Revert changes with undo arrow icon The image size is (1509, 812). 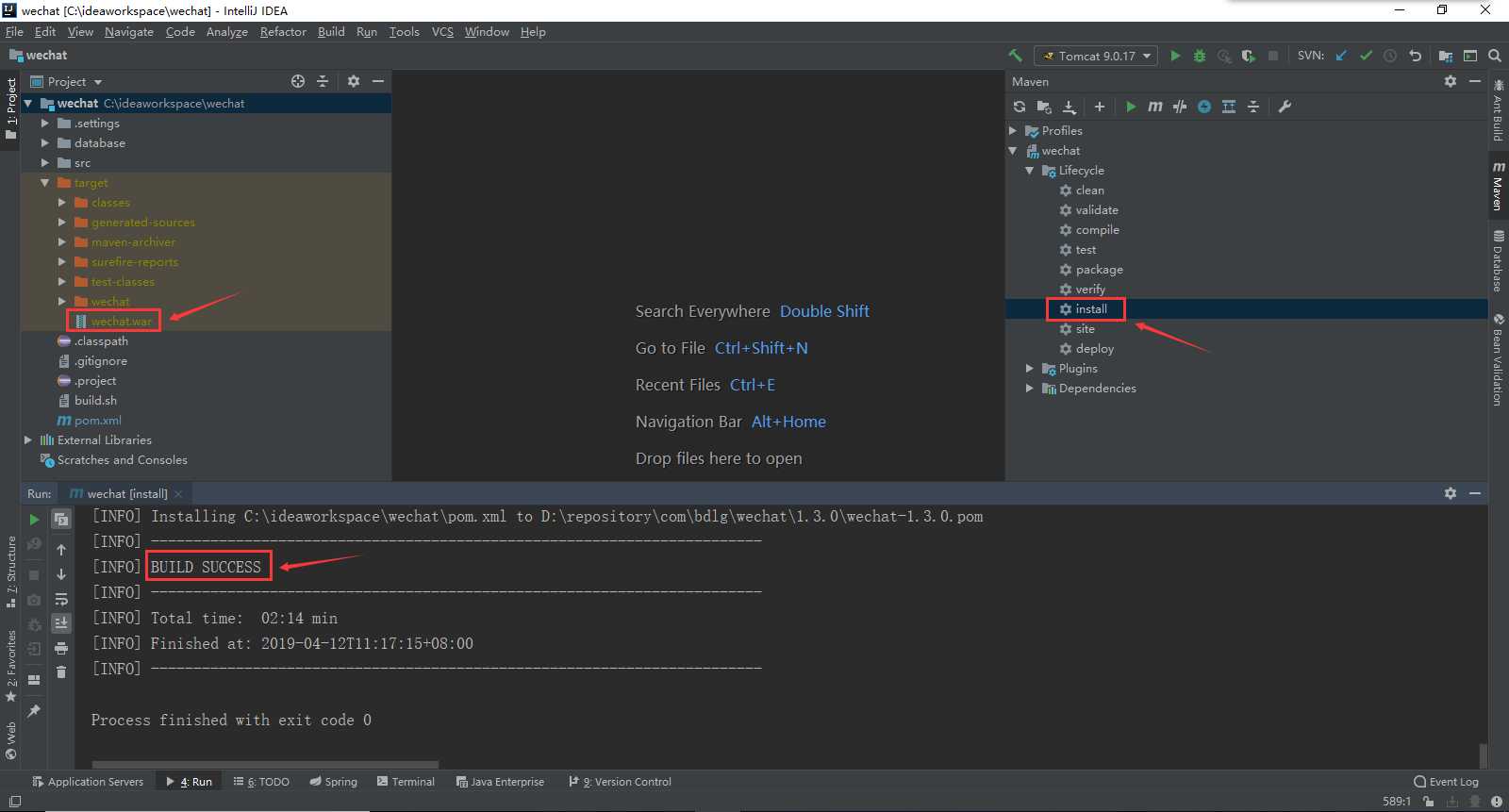pos(1415,56)
